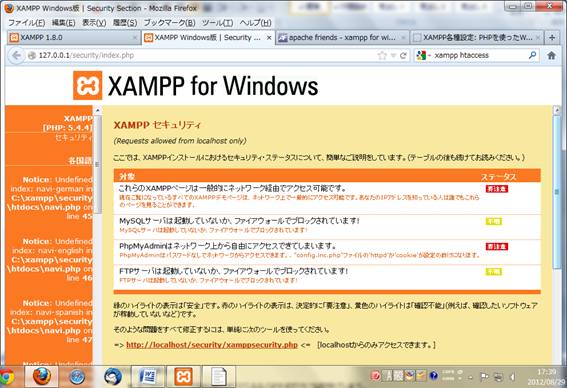Open the 編集(E) menu
Image resolution: width=567 pixels, height=388 pixels.
pyautogui.click(x=63, y=23)
